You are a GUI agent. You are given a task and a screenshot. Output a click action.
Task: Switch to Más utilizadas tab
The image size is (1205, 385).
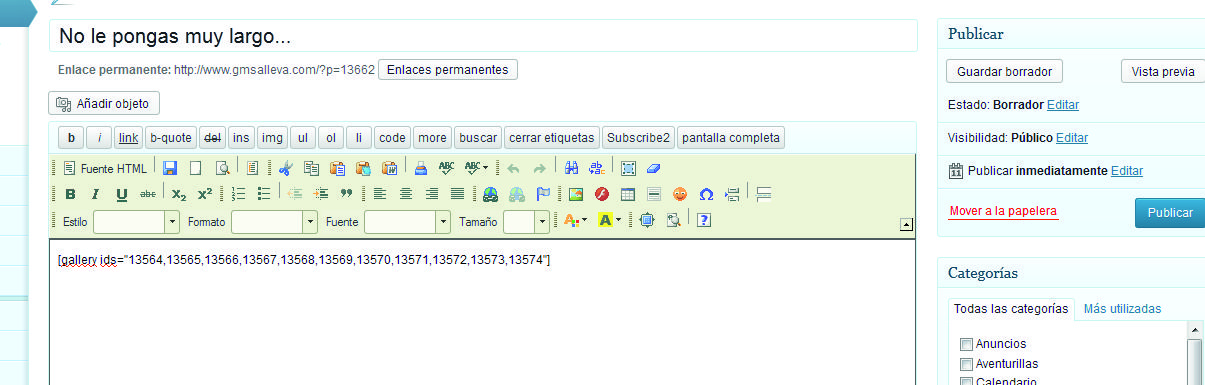coord(1122,309)
